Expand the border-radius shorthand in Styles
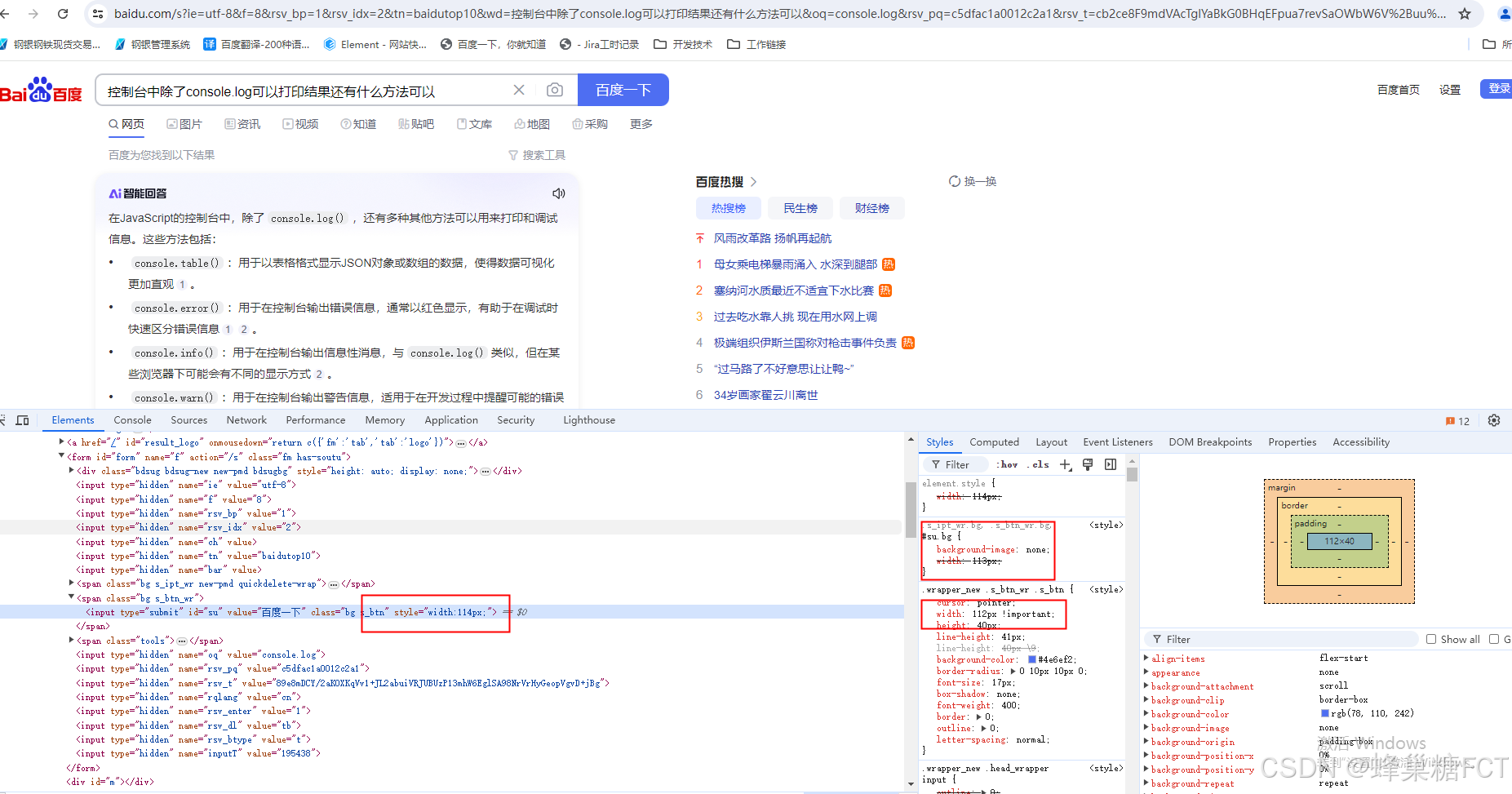This screenshot has width=1512, height=794. [x=1013, y=671]
